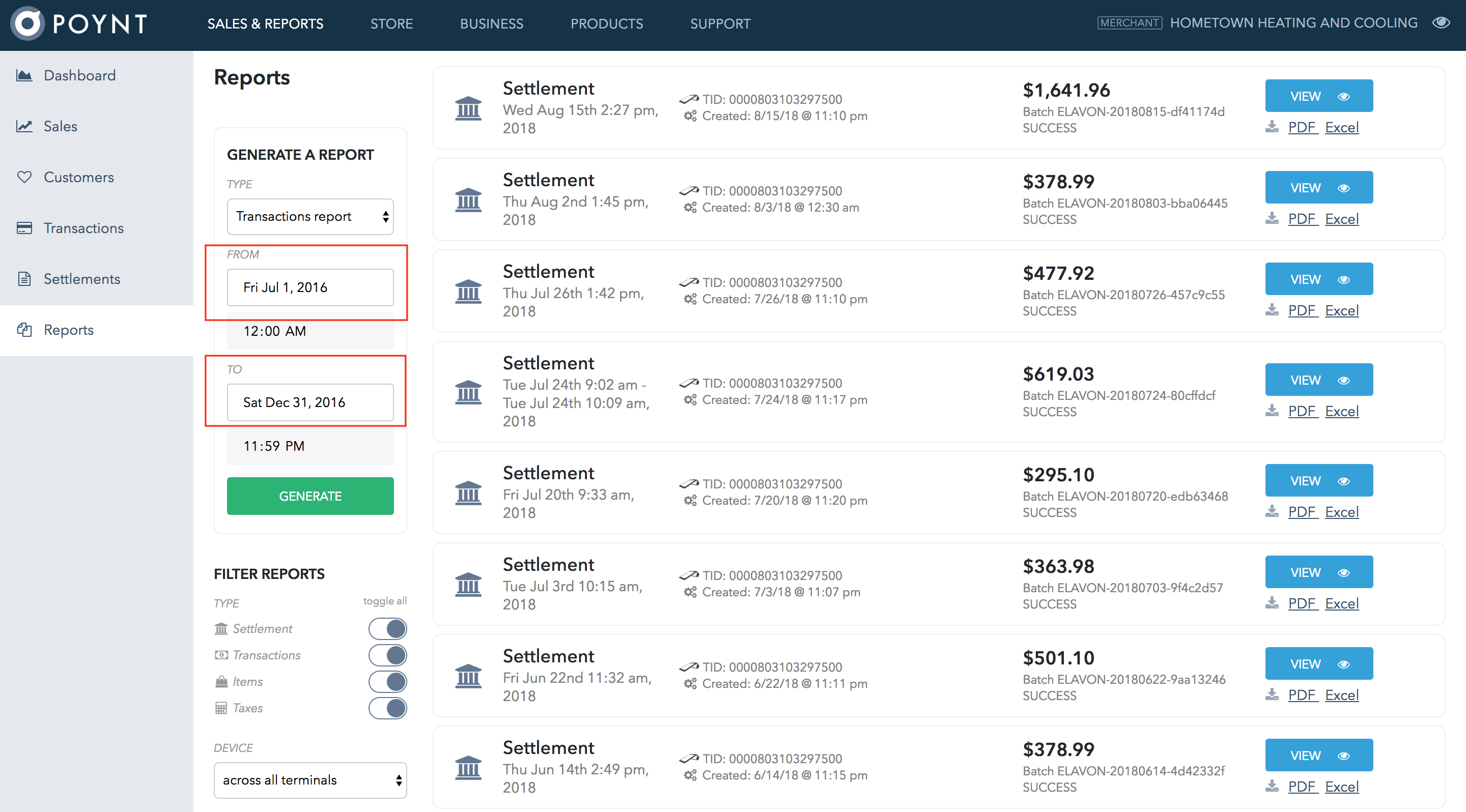Open the 'across all terminals' device dropdown
The width and height of the screenshot is (1466, 812).
click(x=310, y=780)
